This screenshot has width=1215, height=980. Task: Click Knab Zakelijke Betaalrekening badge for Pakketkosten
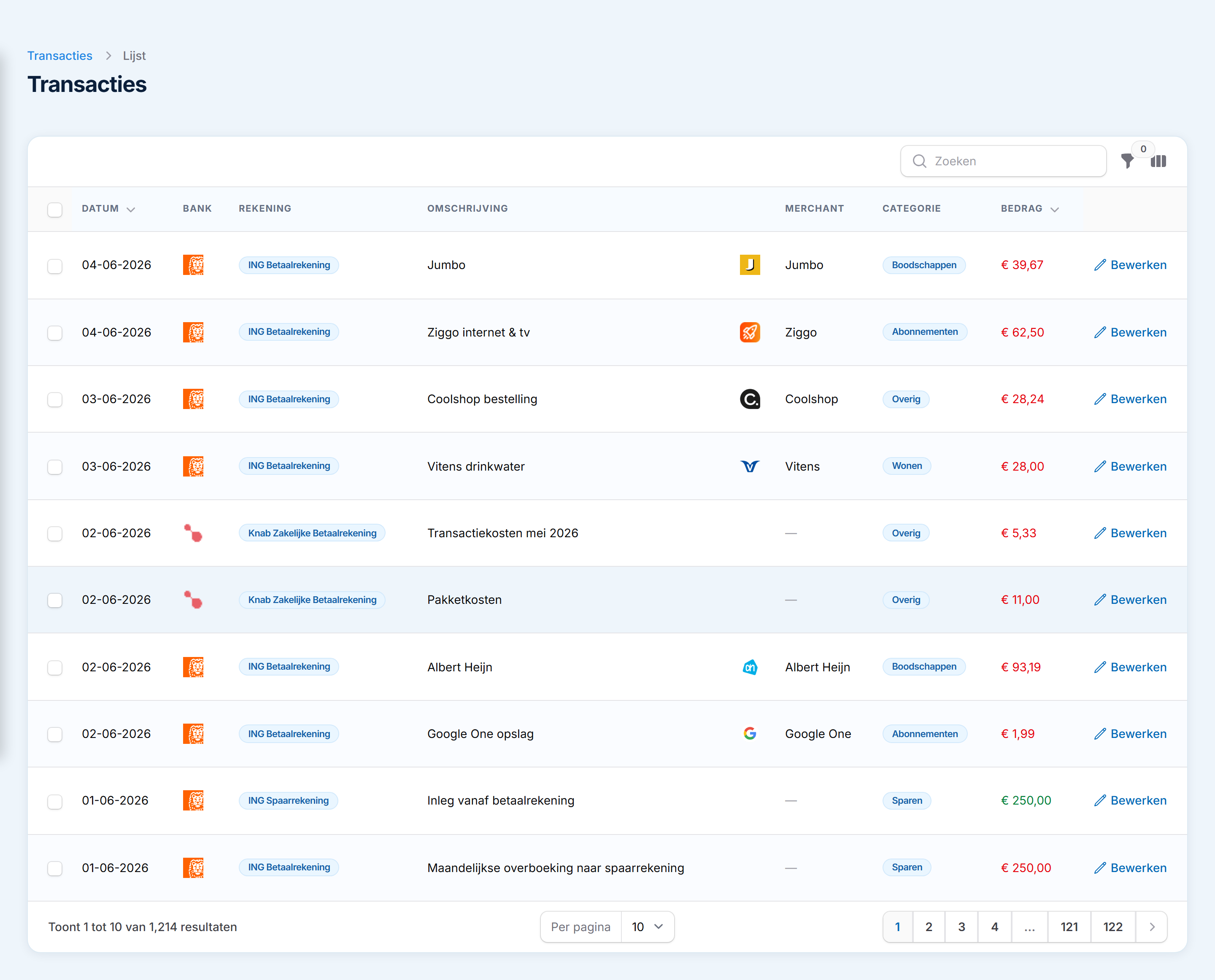pos(312,600)
